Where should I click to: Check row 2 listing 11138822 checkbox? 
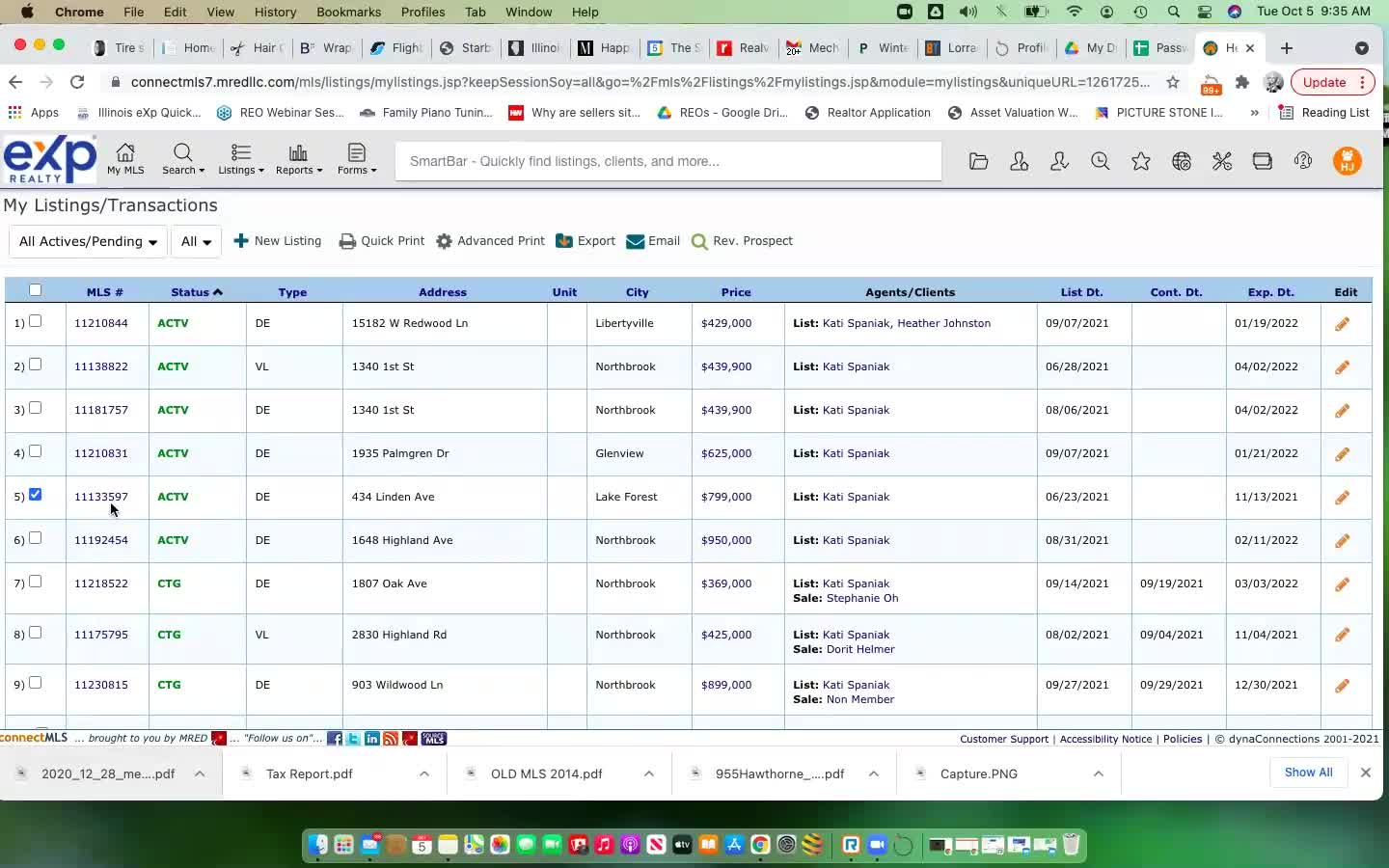36,365
